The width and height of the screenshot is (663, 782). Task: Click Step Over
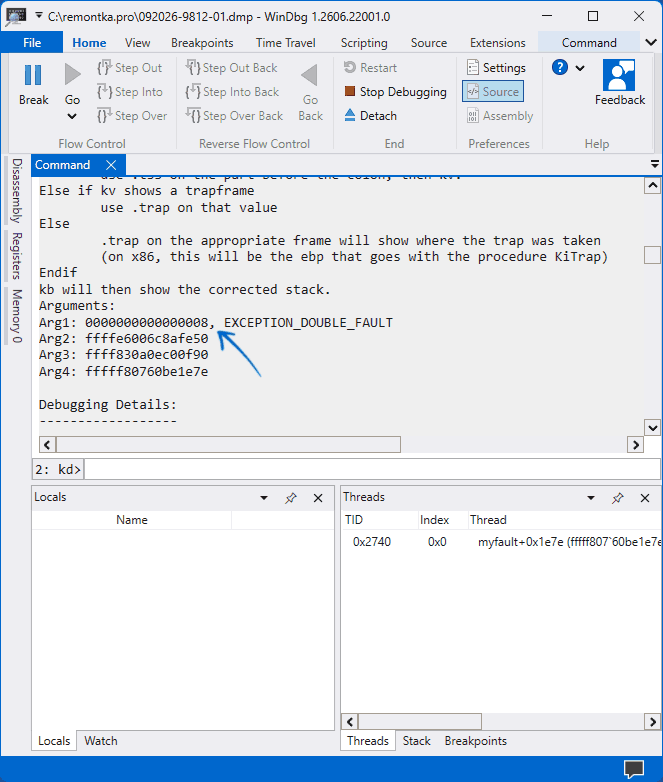coord(132,116)
